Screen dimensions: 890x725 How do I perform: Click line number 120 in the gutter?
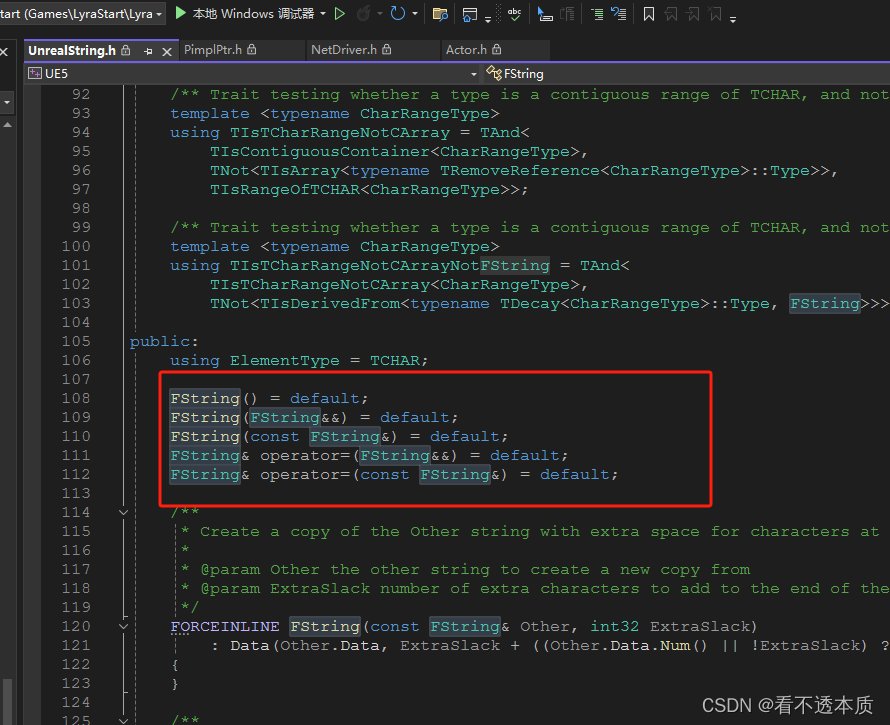click(76, 626)
